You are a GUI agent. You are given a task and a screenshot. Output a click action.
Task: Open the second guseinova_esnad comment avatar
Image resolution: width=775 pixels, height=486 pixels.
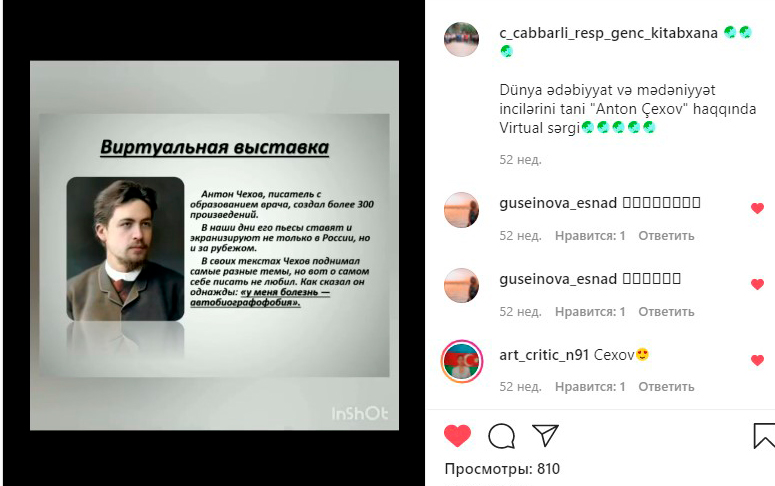tap(461, 286)
